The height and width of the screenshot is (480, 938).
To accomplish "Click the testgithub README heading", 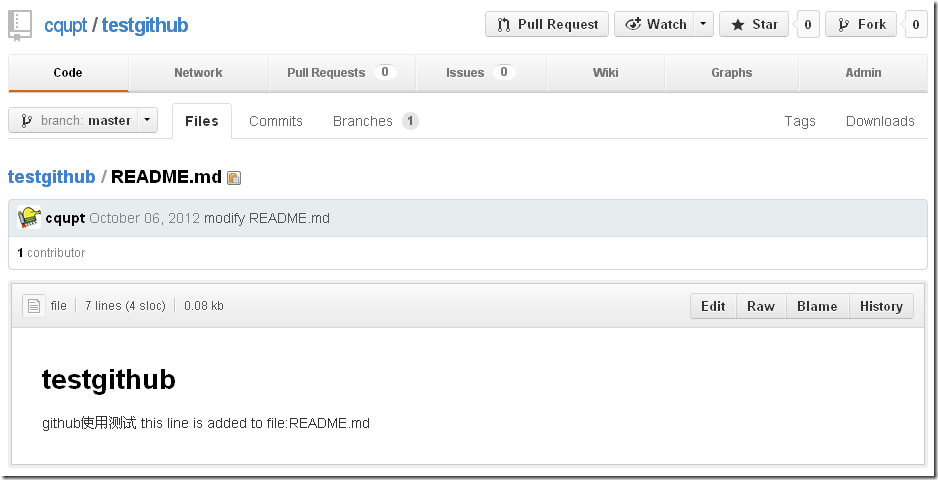I will 108,379.
